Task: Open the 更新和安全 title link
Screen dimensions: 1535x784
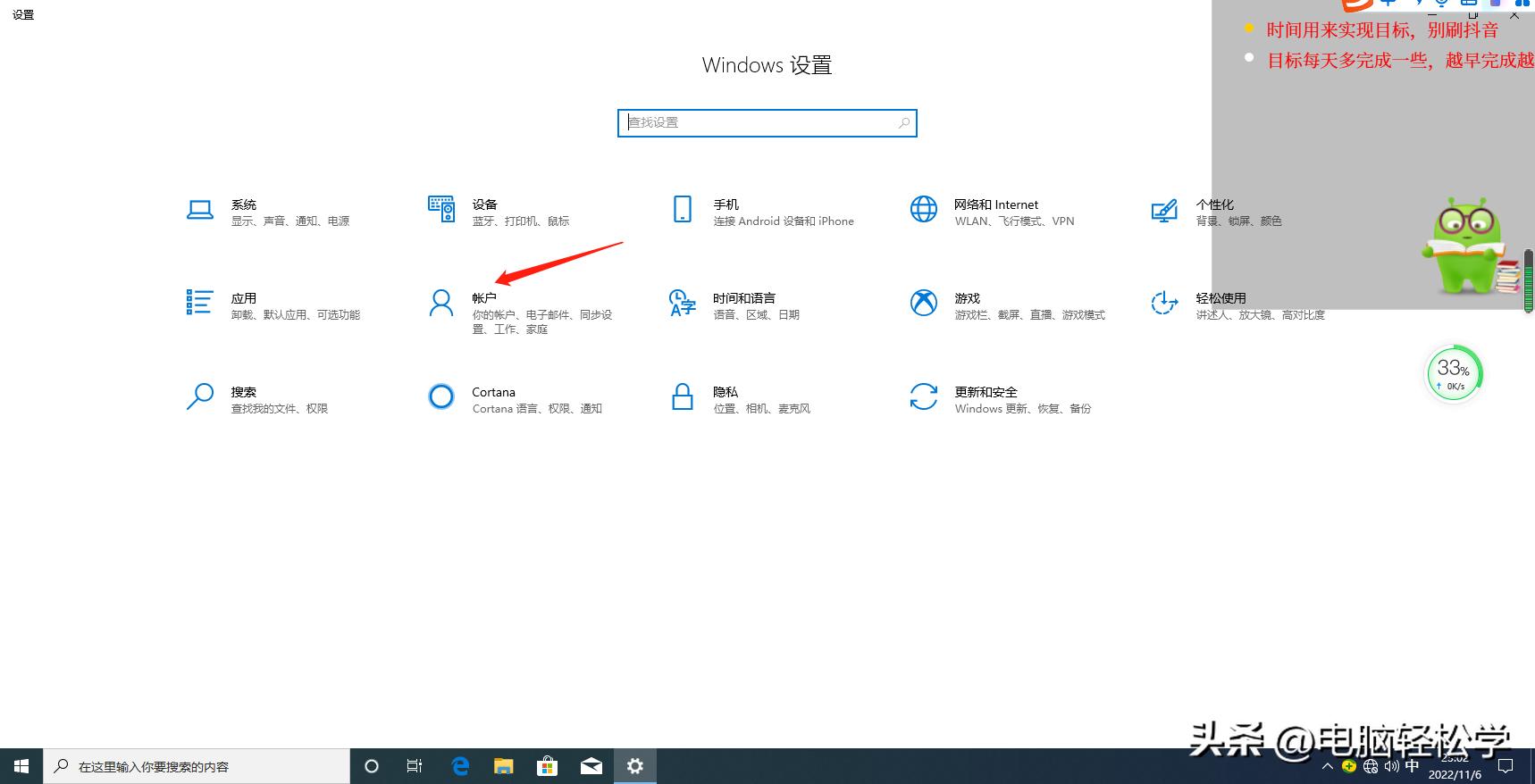Action: (x=986, y=392)
